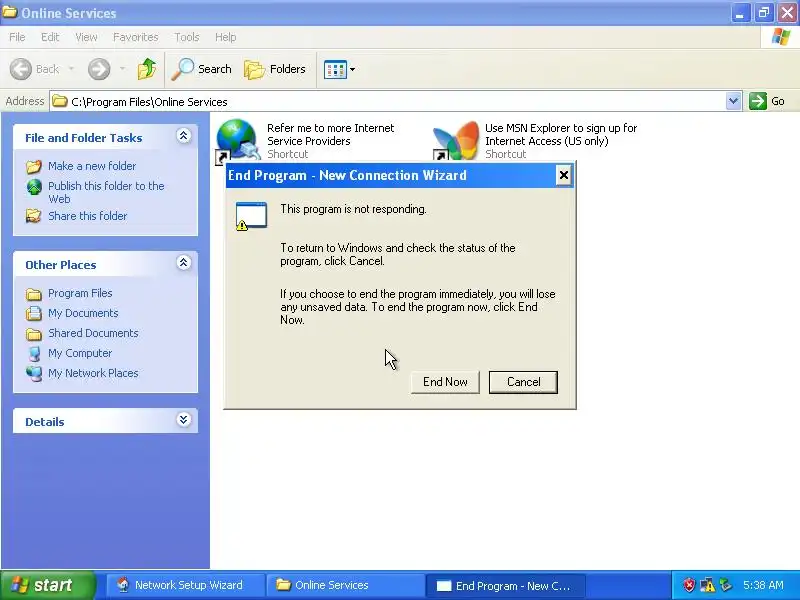This screenshot has width=800, height=600.
Task: Open the Views dropdown button
Action: click(x=339, y=69)
